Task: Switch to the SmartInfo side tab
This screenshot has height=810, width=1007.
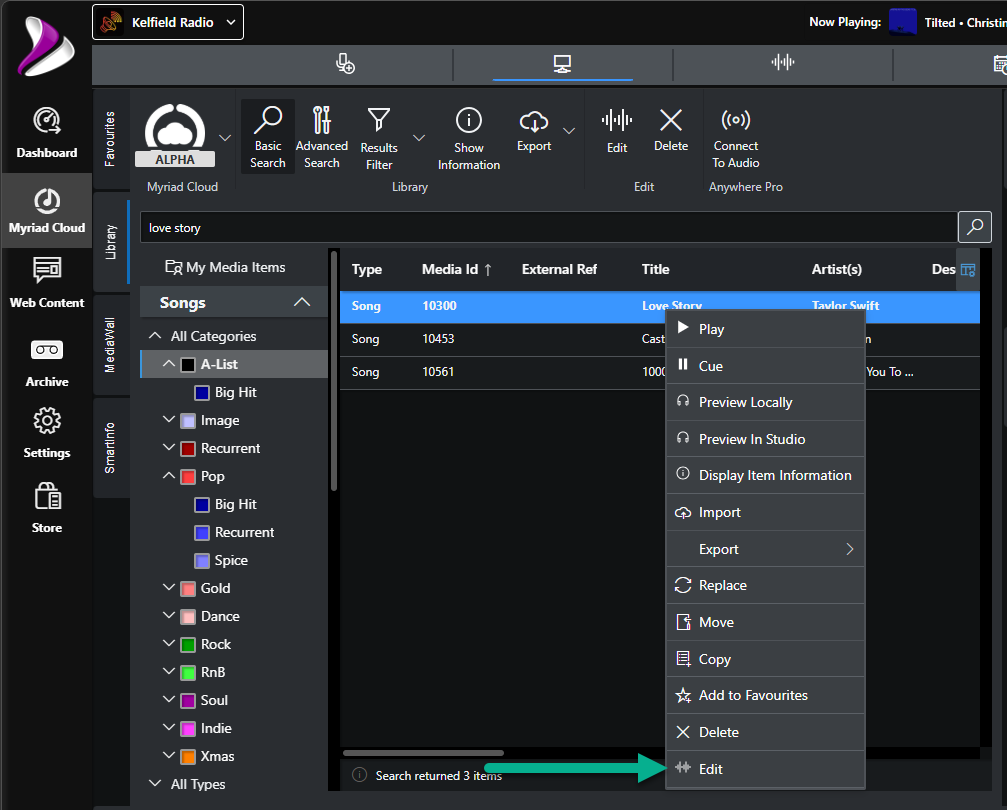Action: [x=111, y=448]
